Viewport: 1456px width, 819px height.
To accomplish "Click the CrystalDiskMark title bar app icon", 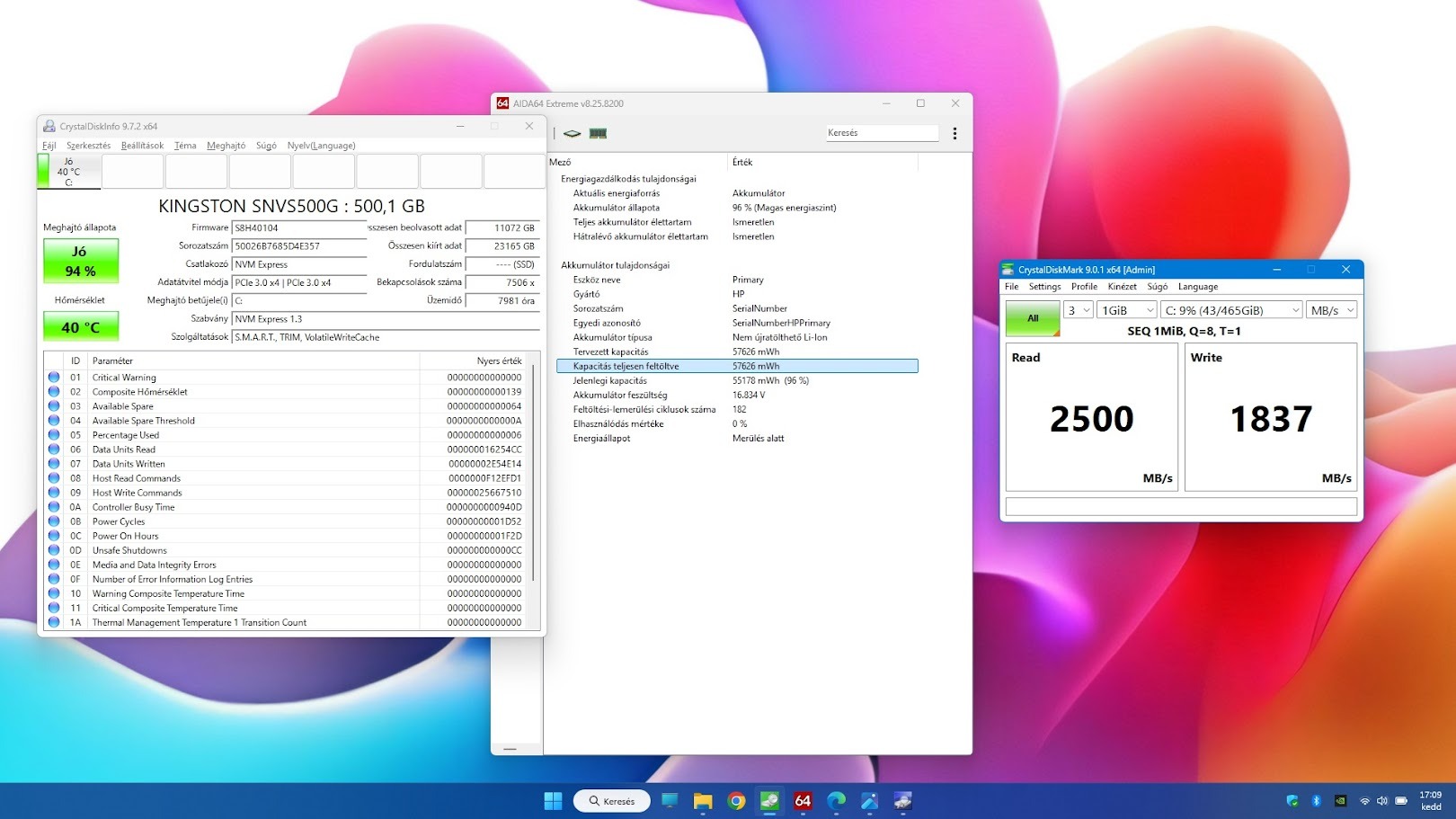I will pos(1008,270).
